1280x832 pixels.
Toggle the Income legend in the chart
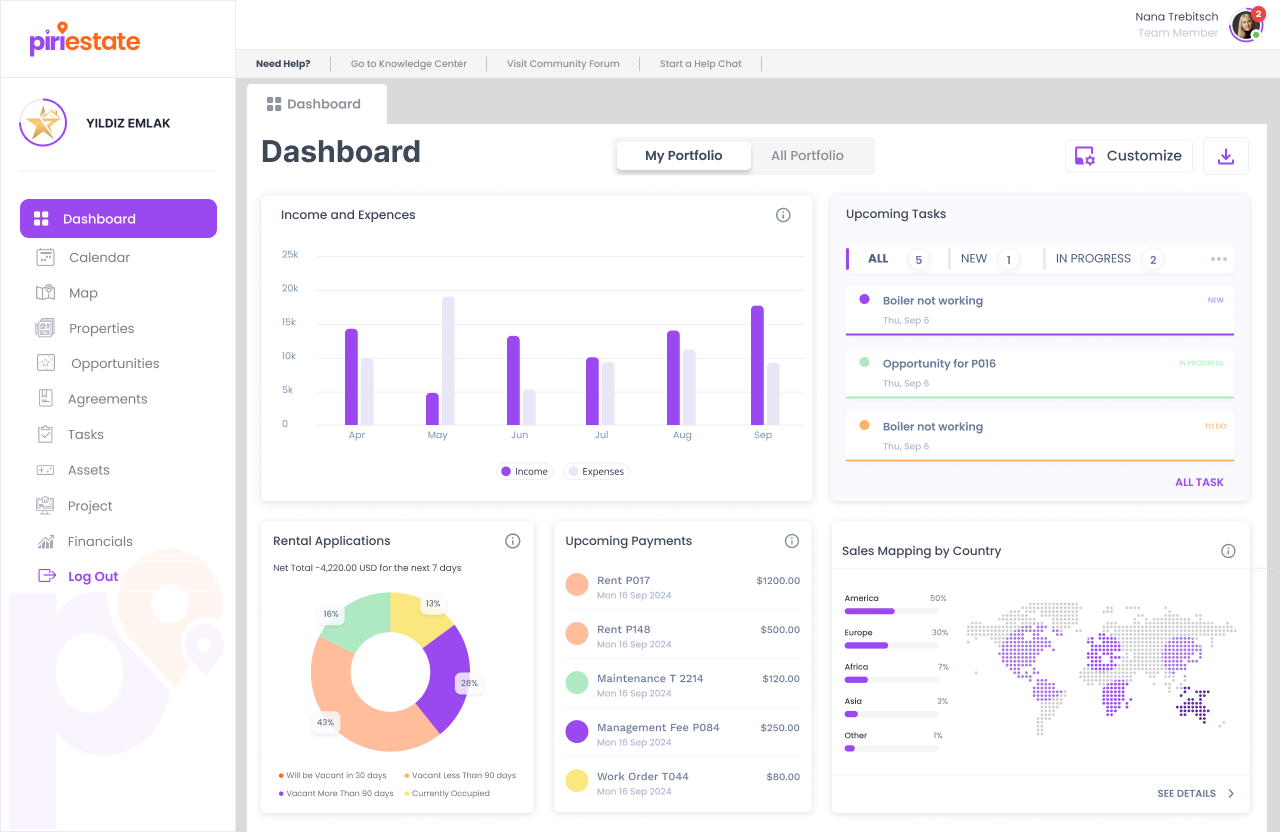click(x=524, y=471)
